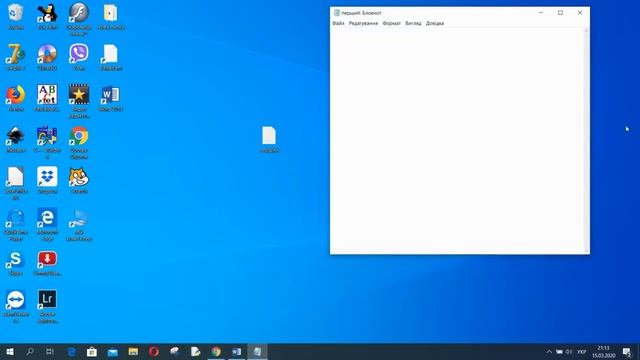Switch to Chrome on the taskbar

click(216, 351)
